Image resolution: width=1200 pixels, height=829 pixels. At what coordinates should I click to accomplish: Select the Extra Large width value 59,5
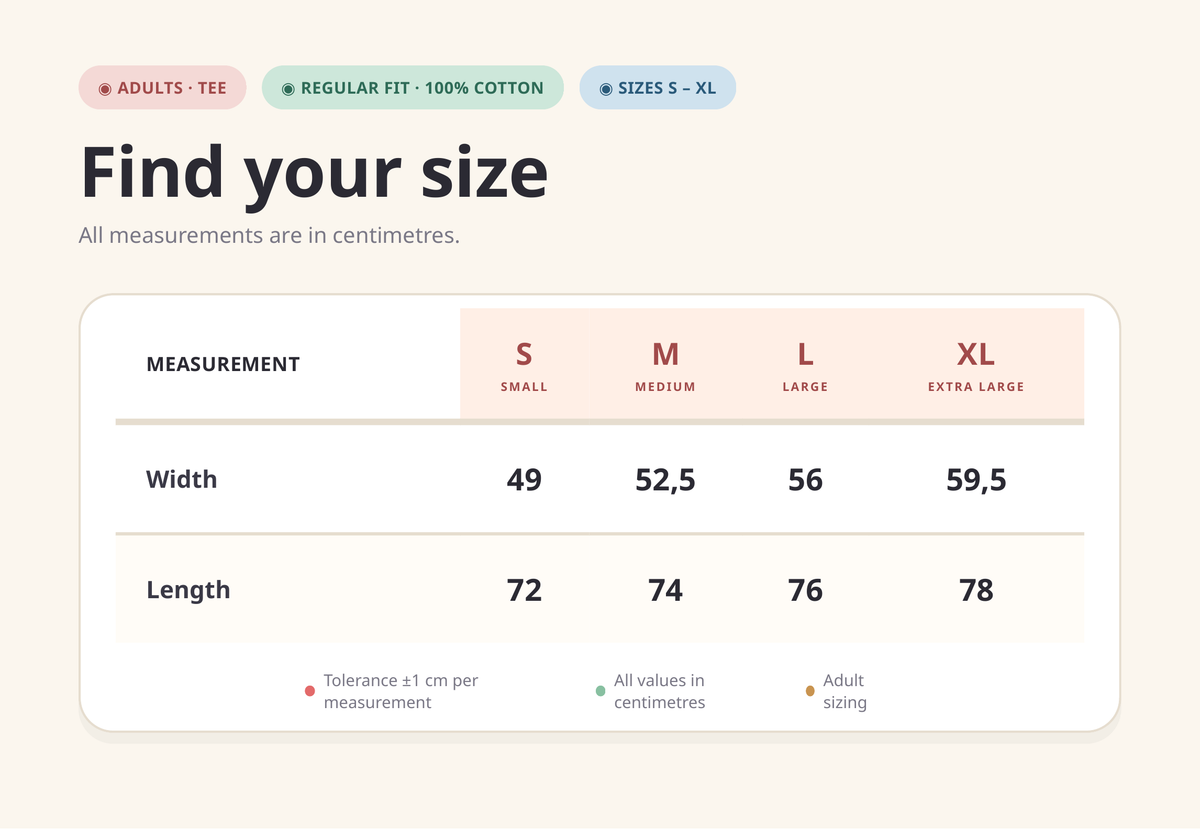pos(976,480)
